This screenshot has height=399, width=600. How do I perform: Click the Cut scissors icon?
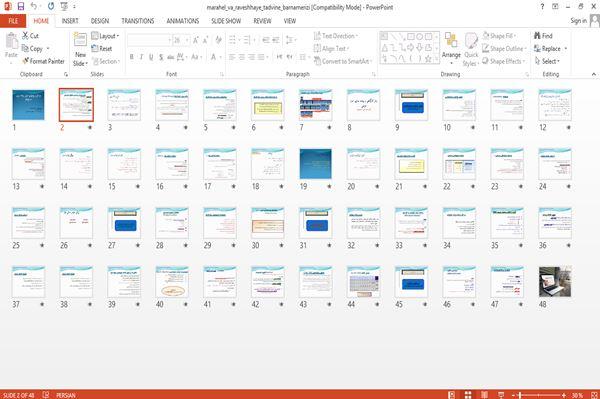pos(25,36)
